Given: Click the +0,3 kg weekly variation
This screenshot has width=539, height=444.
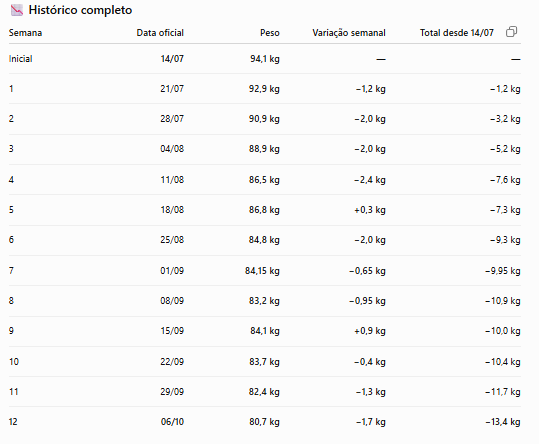Looking at the screenshot, I should 370,210.
